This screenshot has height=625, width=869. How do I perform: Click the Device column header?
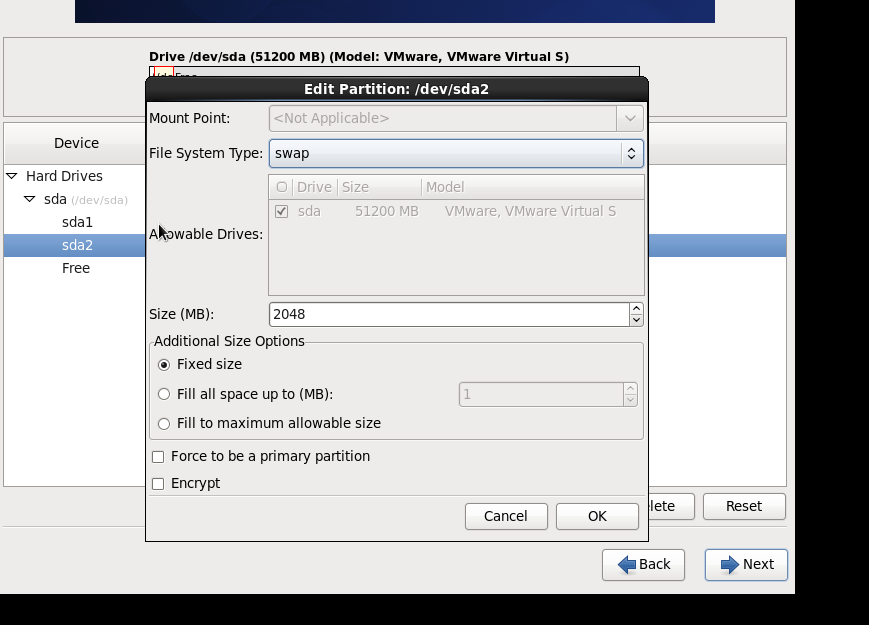coord(76,144)
